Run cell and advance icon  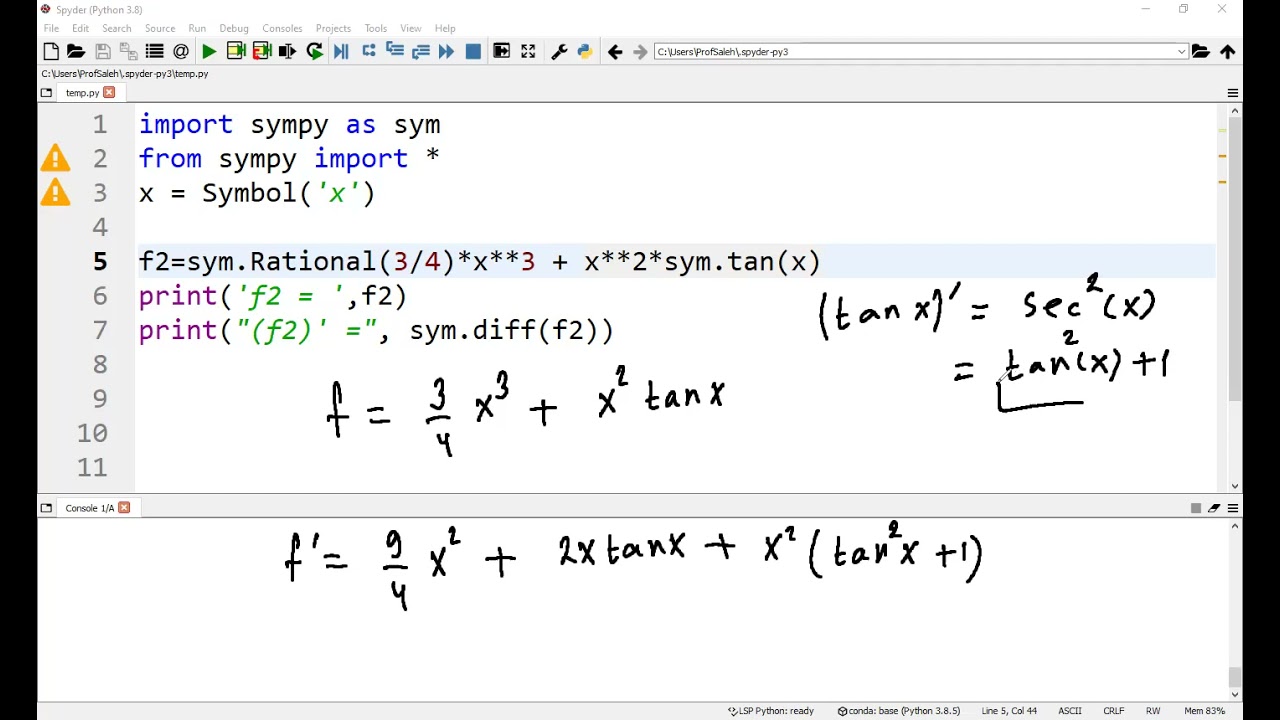[x=262, y=52]
